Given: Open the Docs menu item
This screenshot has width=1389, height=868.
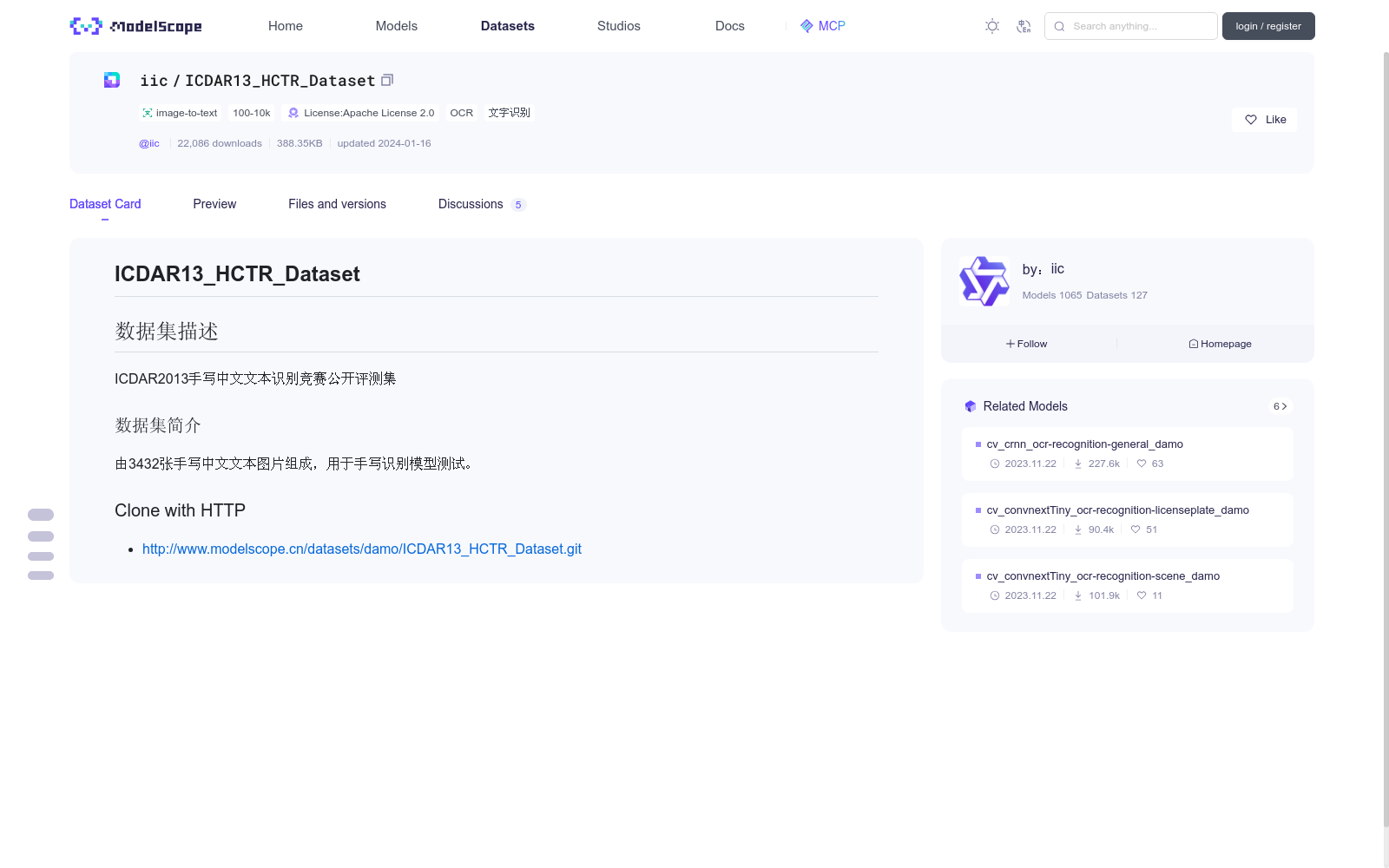Looking at the screenshot, I should pos(730,26).
